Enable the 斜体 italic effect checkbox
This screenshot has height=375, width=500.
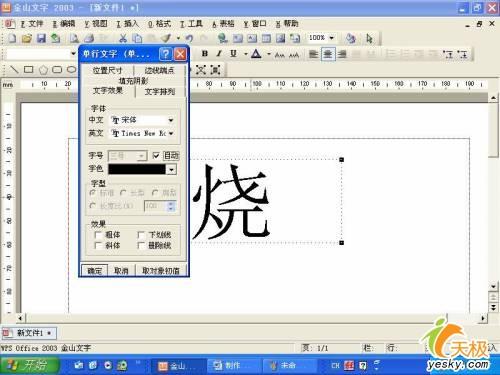[98, 246]
